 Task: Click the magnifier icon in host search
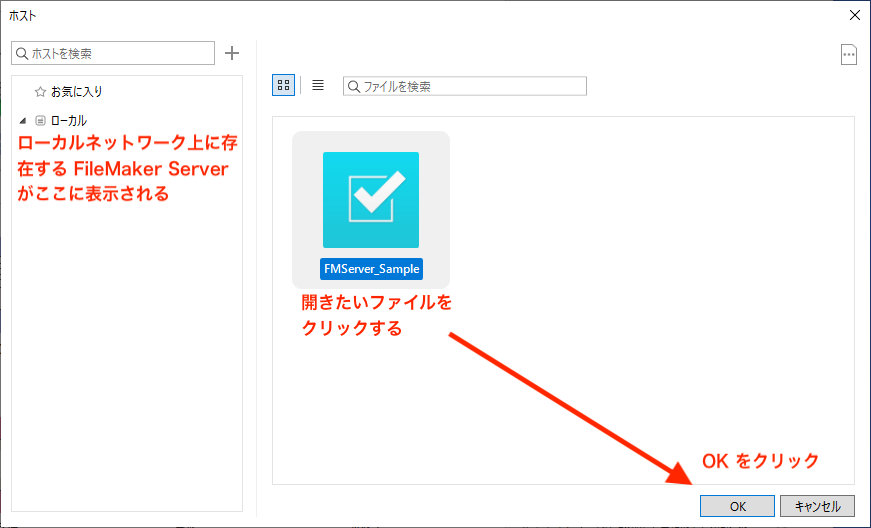coord(21,53)
